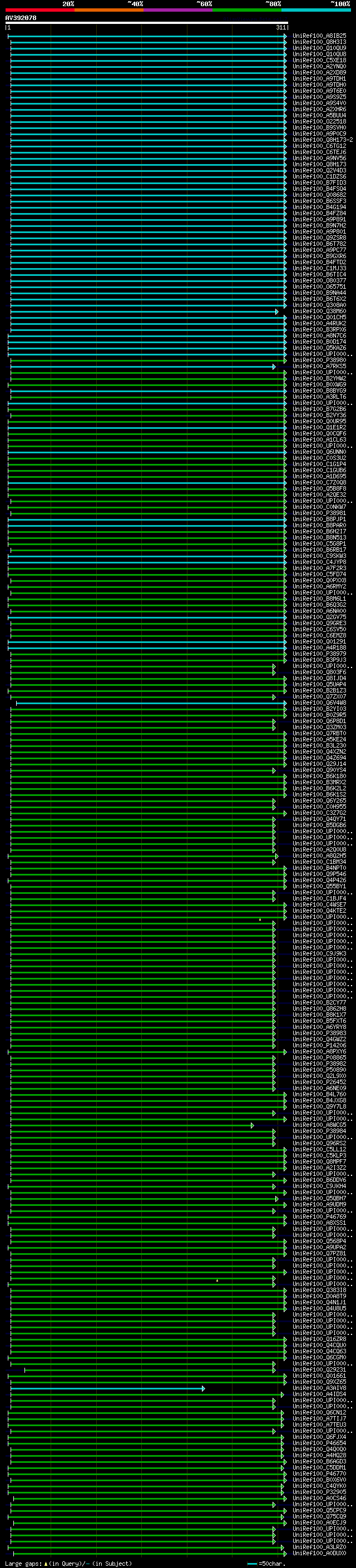356x1568 pixels.
Task: Select the UniRef100_Q2GV75 label
Action: 319,617
